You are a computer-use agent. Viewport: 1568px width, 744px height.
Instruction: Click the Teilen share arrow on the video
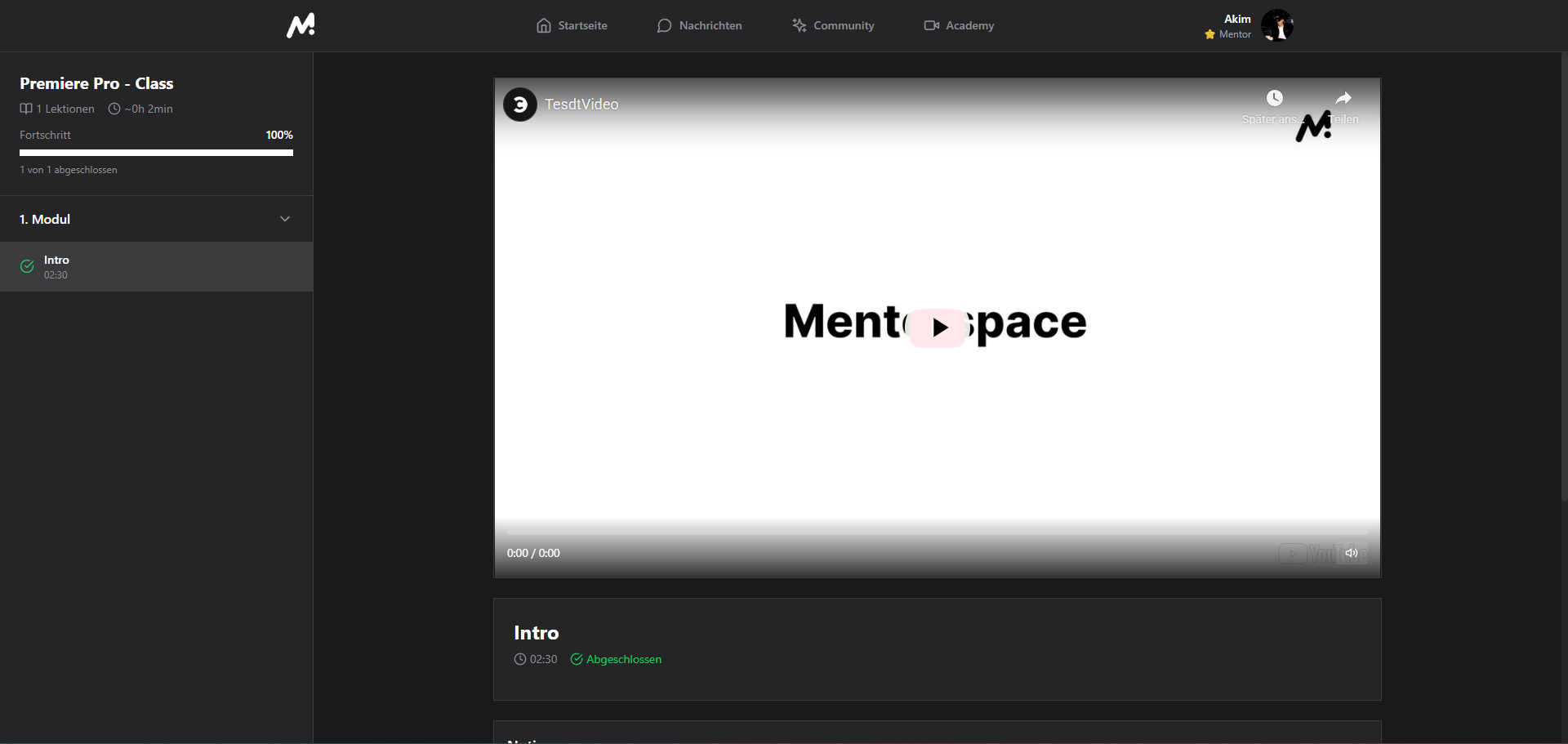pos(1343,98)
